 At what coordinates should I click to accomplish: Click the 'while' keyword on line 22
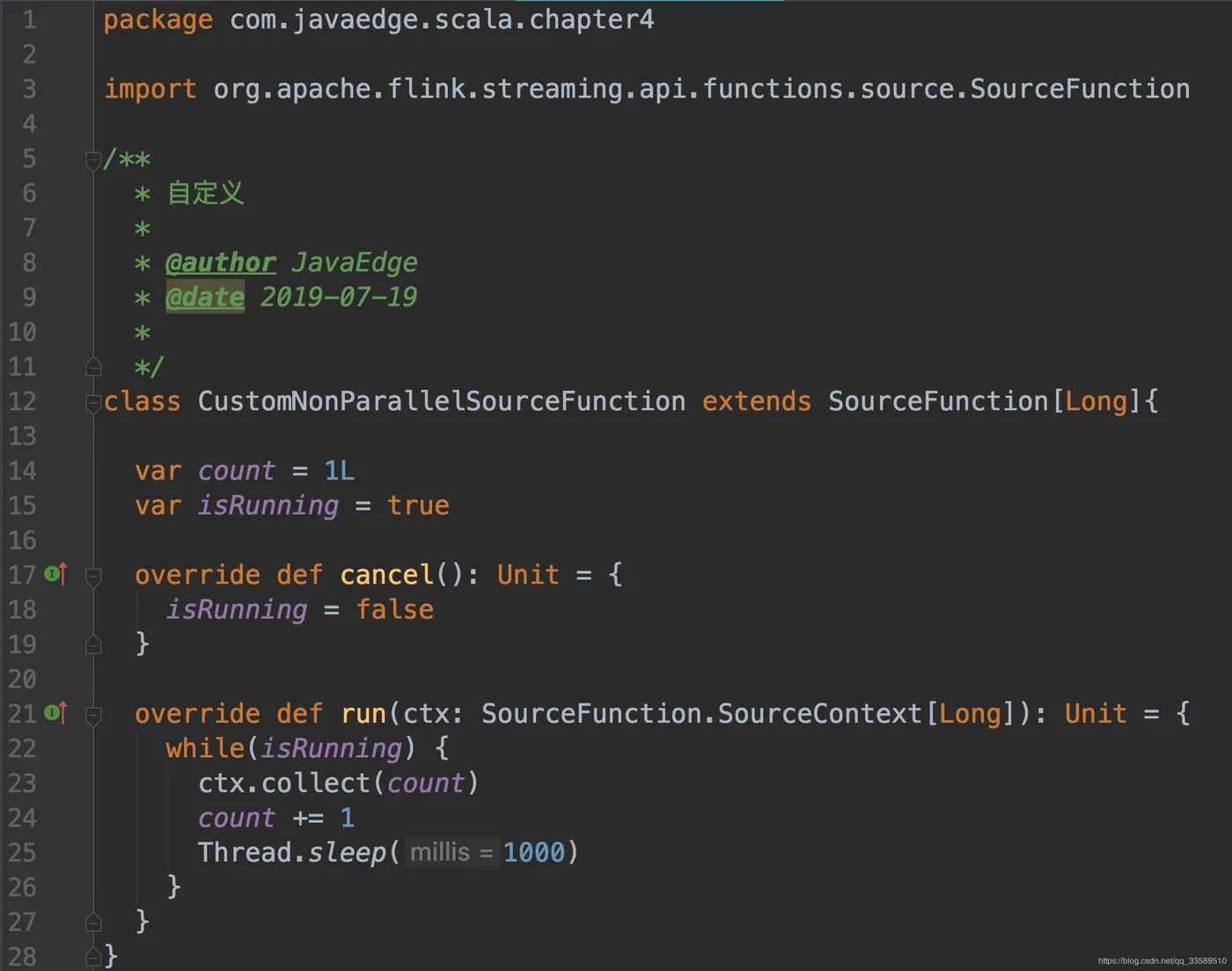tap(205, 748)
